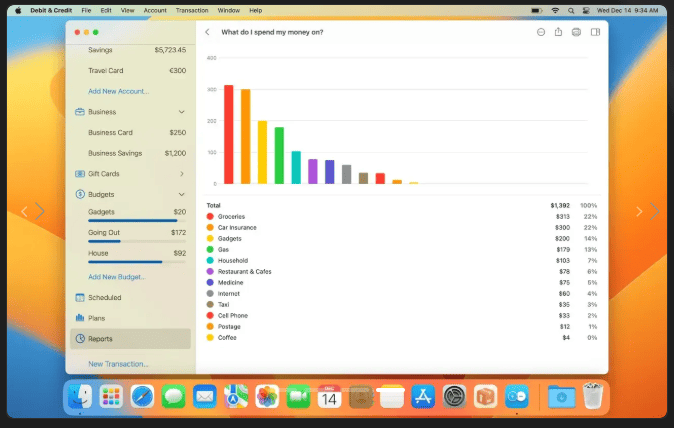
Task: Click the House budget progress bar
Action: point(137,262)
